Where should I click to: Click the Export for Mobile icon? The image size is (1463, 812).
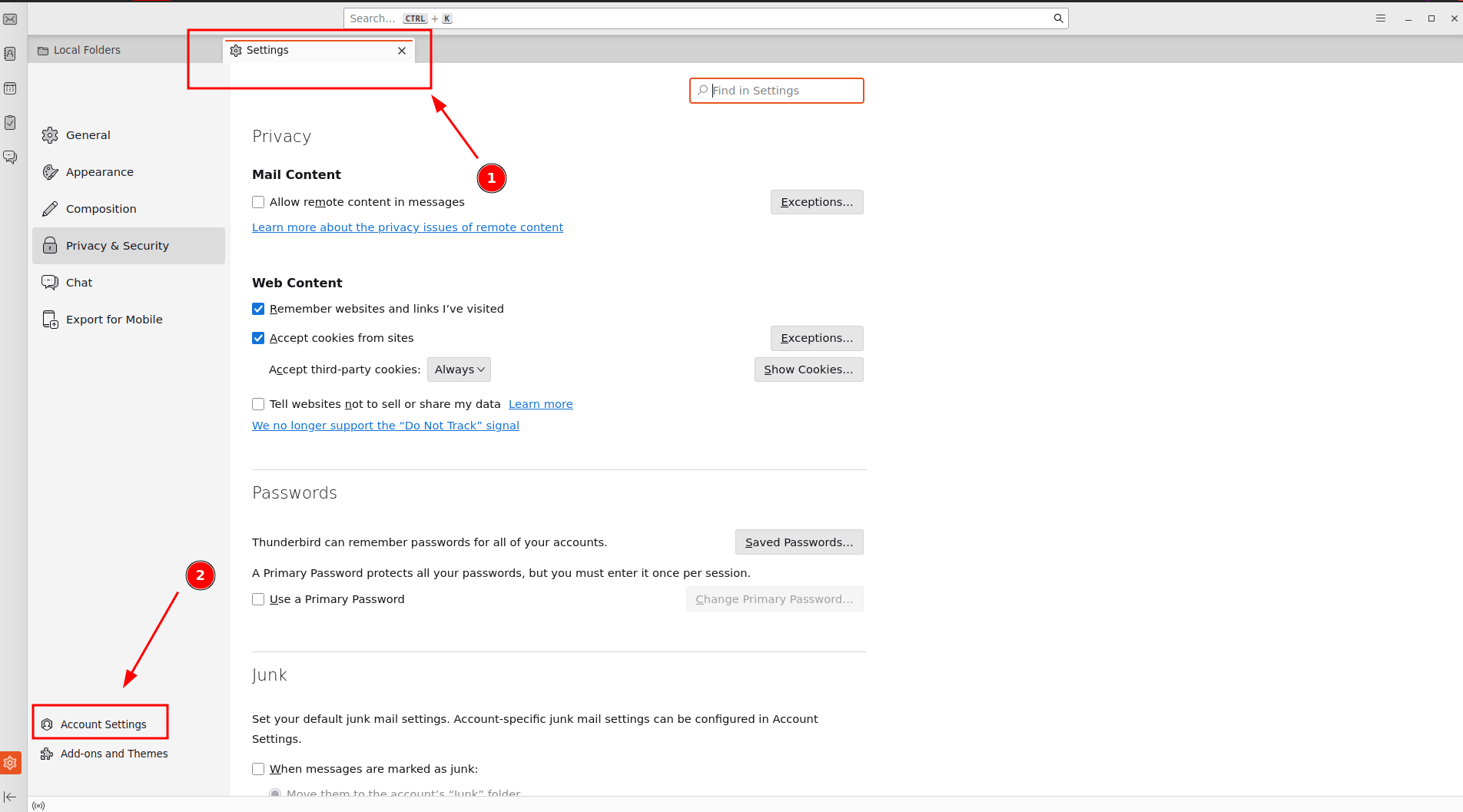pyautogui.click(x=50, y=320)
